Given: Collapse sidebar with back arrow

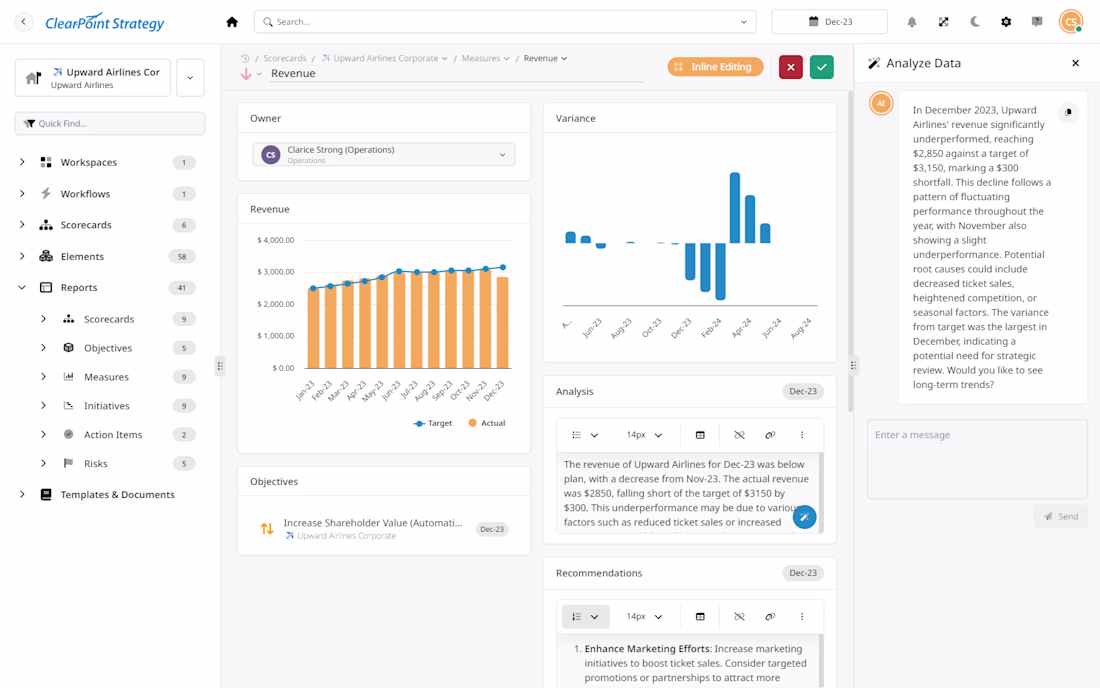Looking at the screenshot, I should (x=23, y=22).
